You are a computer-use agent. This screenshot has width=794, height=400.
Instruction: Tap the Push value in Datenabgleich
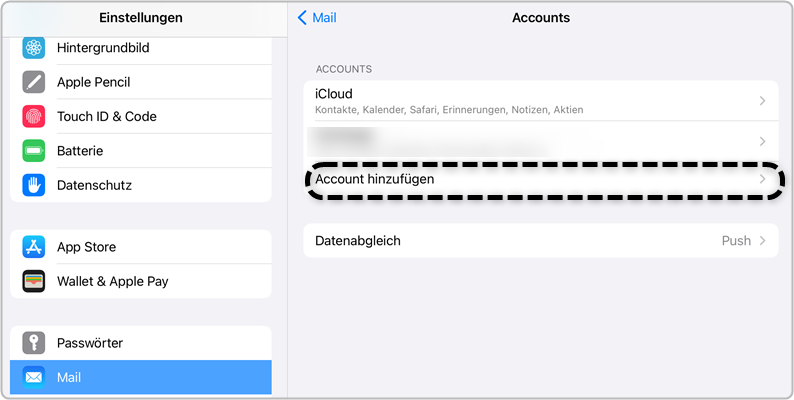coord(736,241)
